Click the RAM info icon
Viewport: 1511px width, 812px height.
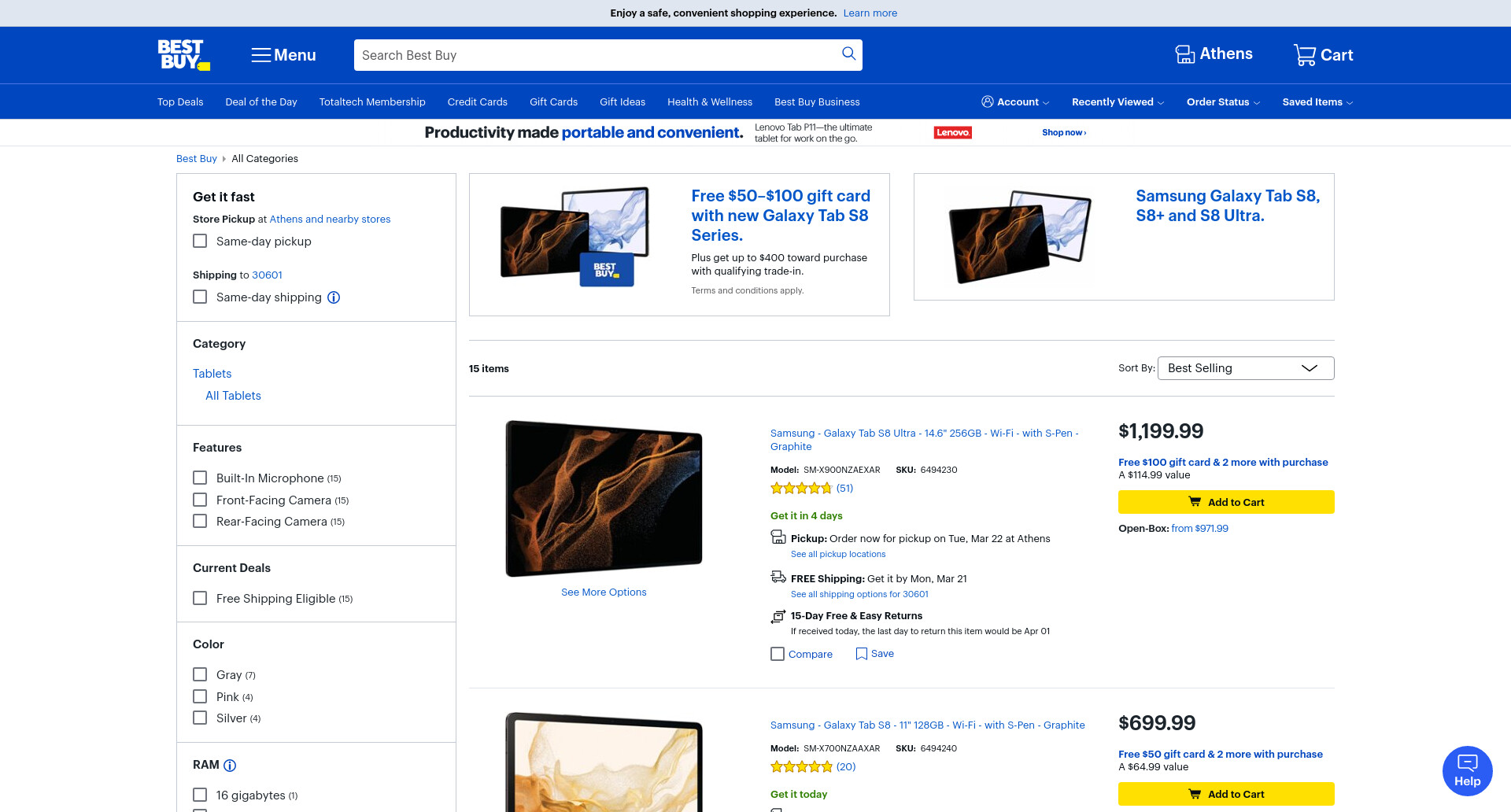click(230, 766)
